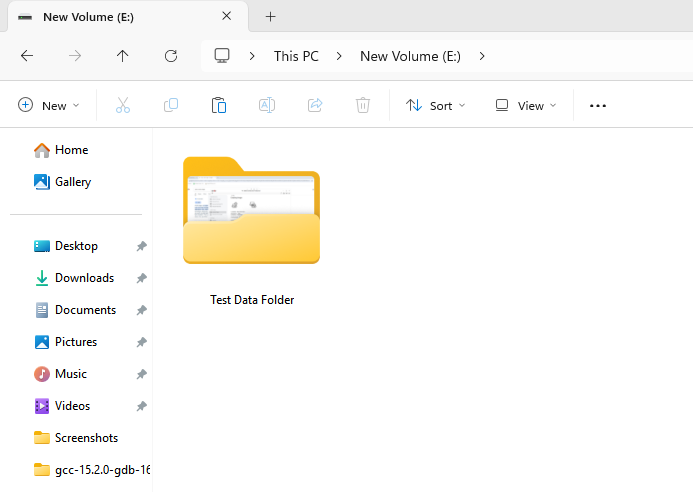This screenshot has height=492, width=693.
Task: Toggle the pin next to Downloads
Action: pyautogui.click(x=142, y=278)
